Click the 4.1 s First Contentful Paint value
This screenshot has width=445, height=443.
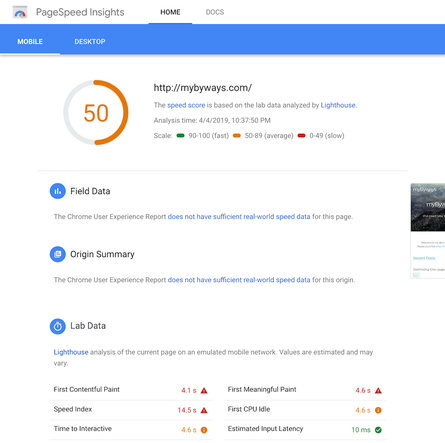coord(189,390)
